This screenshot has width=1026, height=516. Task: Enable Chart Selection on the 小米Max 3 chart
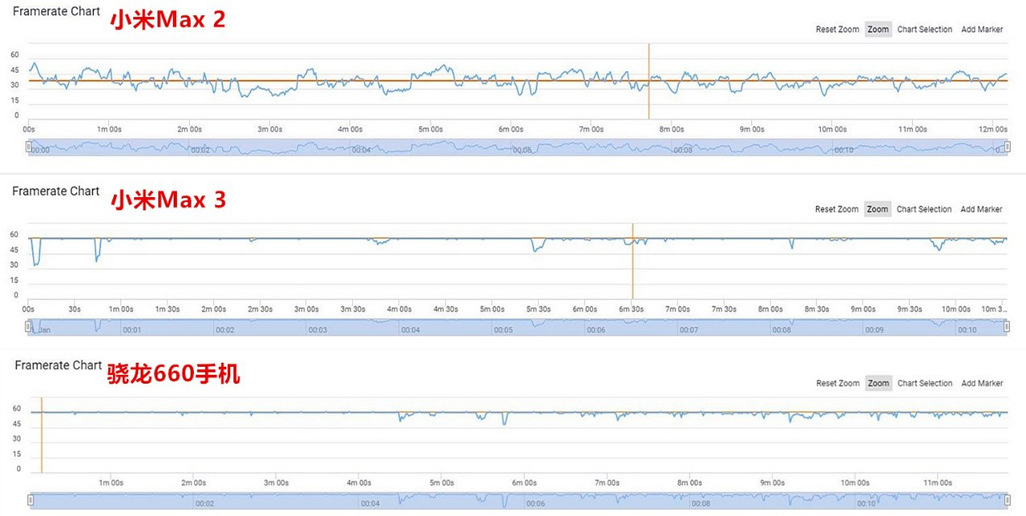click(924, 210)
